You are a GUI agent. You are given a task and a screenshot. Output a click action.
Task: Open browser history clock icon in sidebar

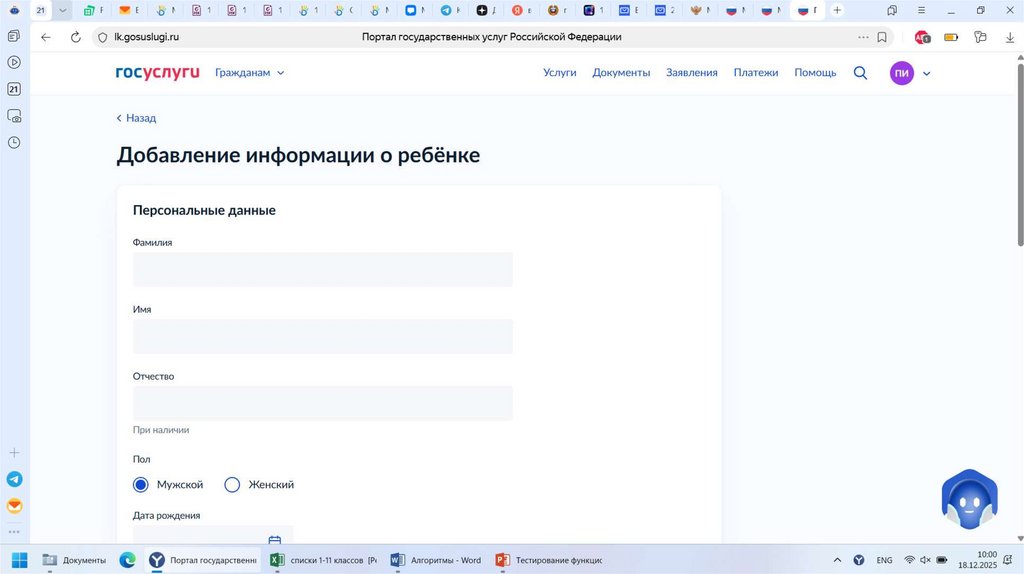(14, 142)
